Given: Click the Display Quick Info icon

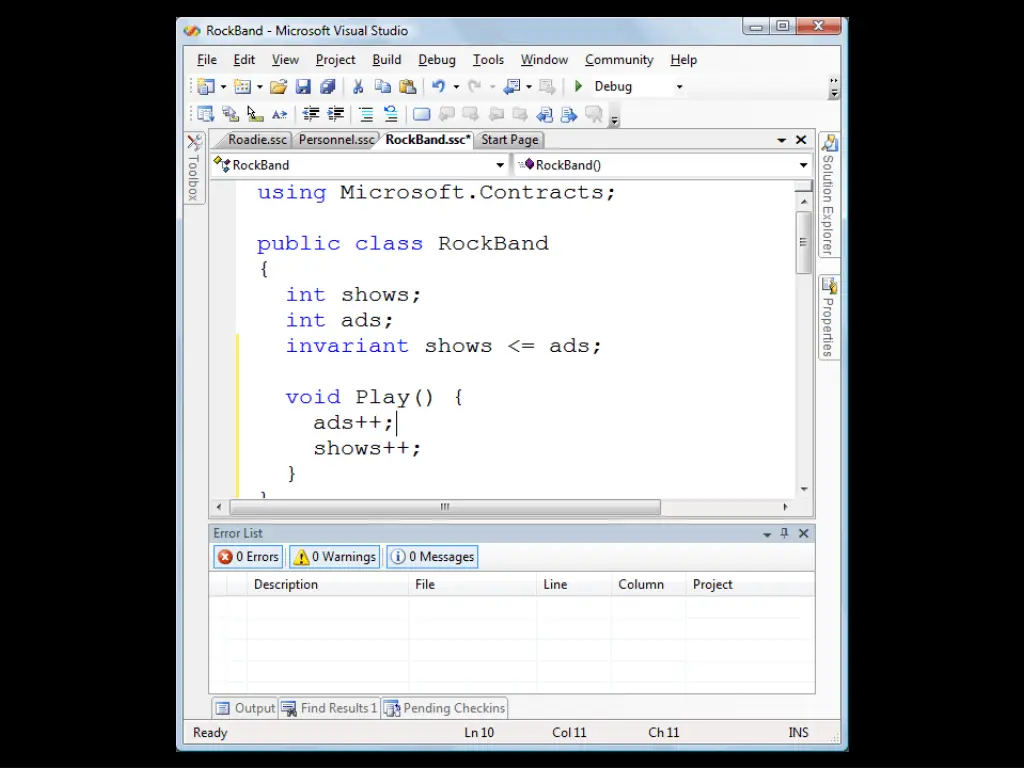Looking at the screenshot, I should click(255, 114).
